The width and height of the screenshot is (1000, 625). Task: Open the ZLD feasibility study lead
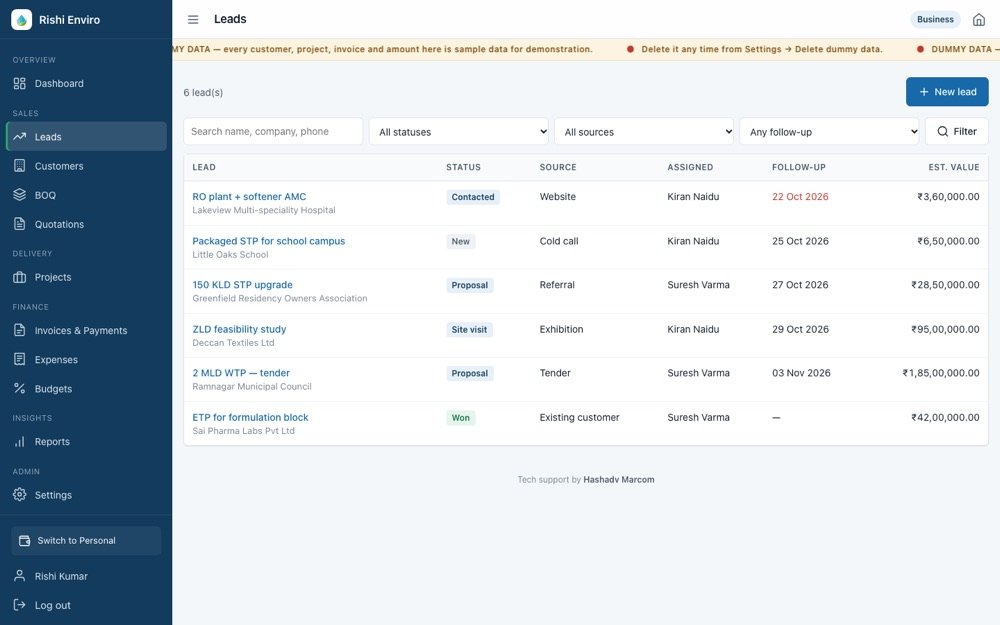pyautogui.click(x=239, y=329)
